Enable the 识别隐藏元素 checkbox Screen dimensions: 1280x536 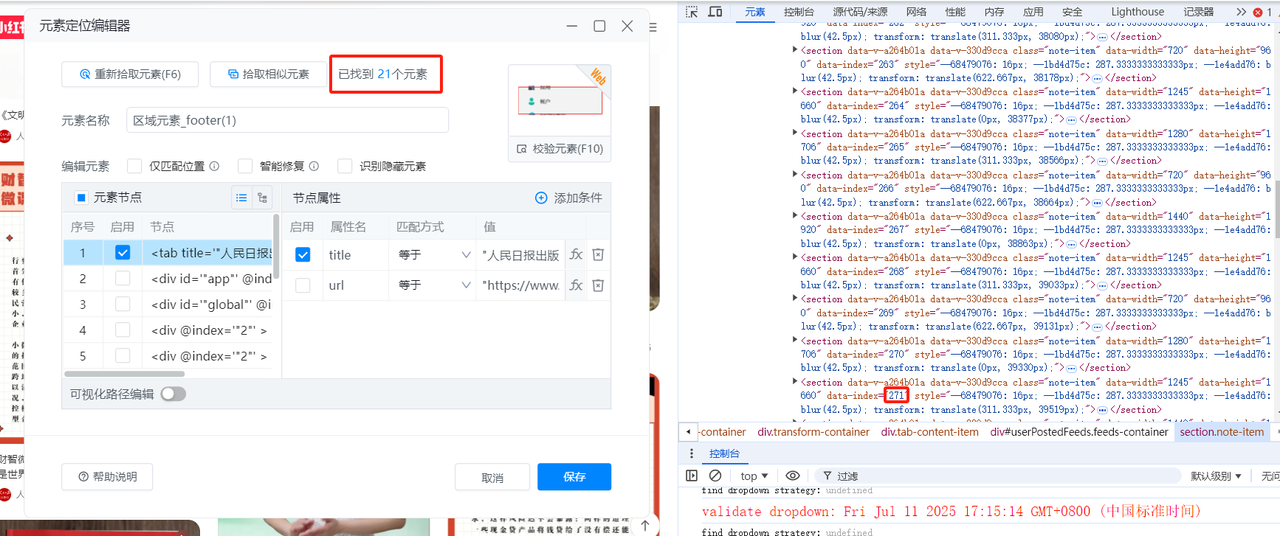tap(345, 166)
